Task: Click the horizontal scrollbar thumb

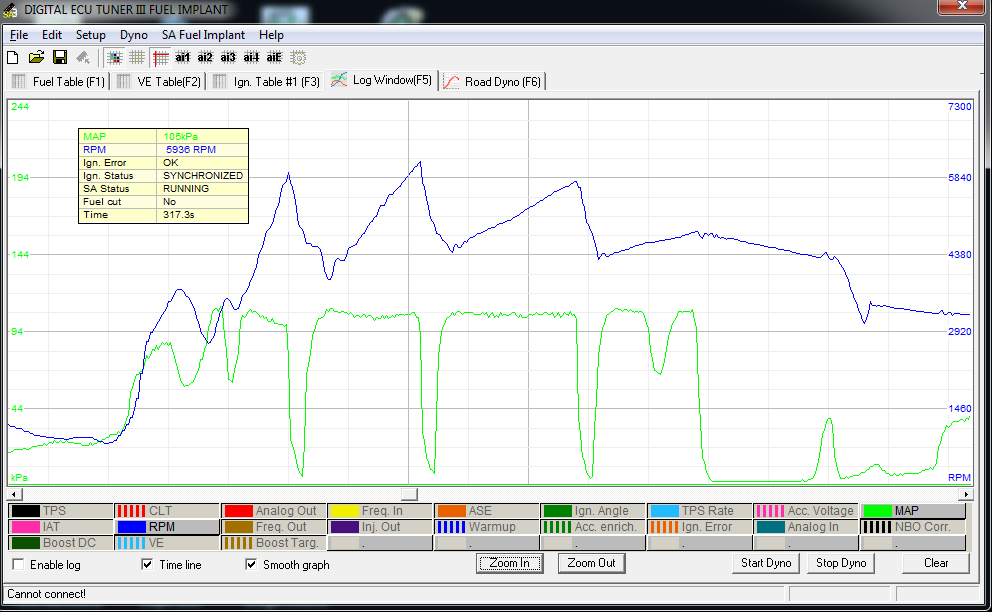Action: [x=409, y=494]
